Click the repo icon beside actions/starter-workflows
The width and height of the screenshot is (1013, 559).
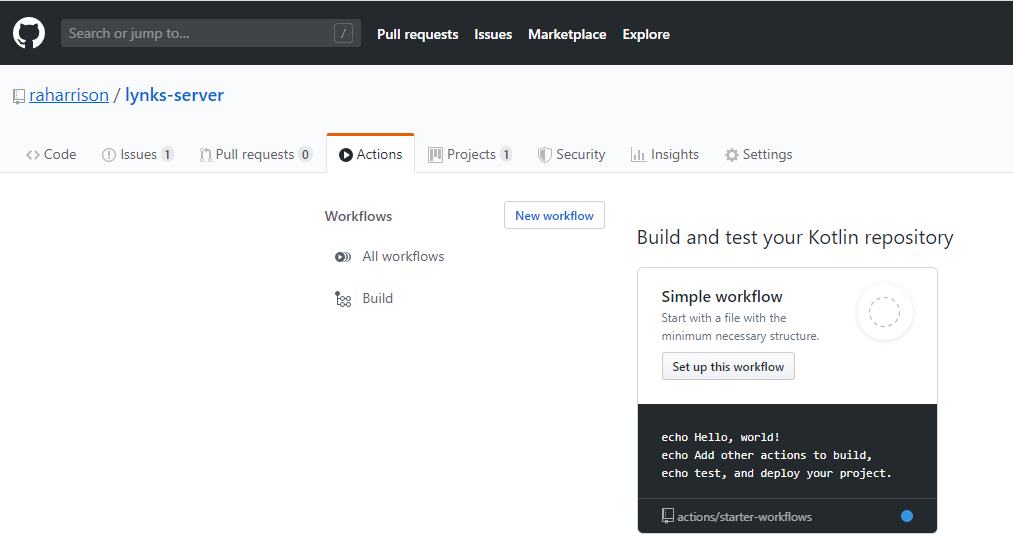tap(668, 516)
